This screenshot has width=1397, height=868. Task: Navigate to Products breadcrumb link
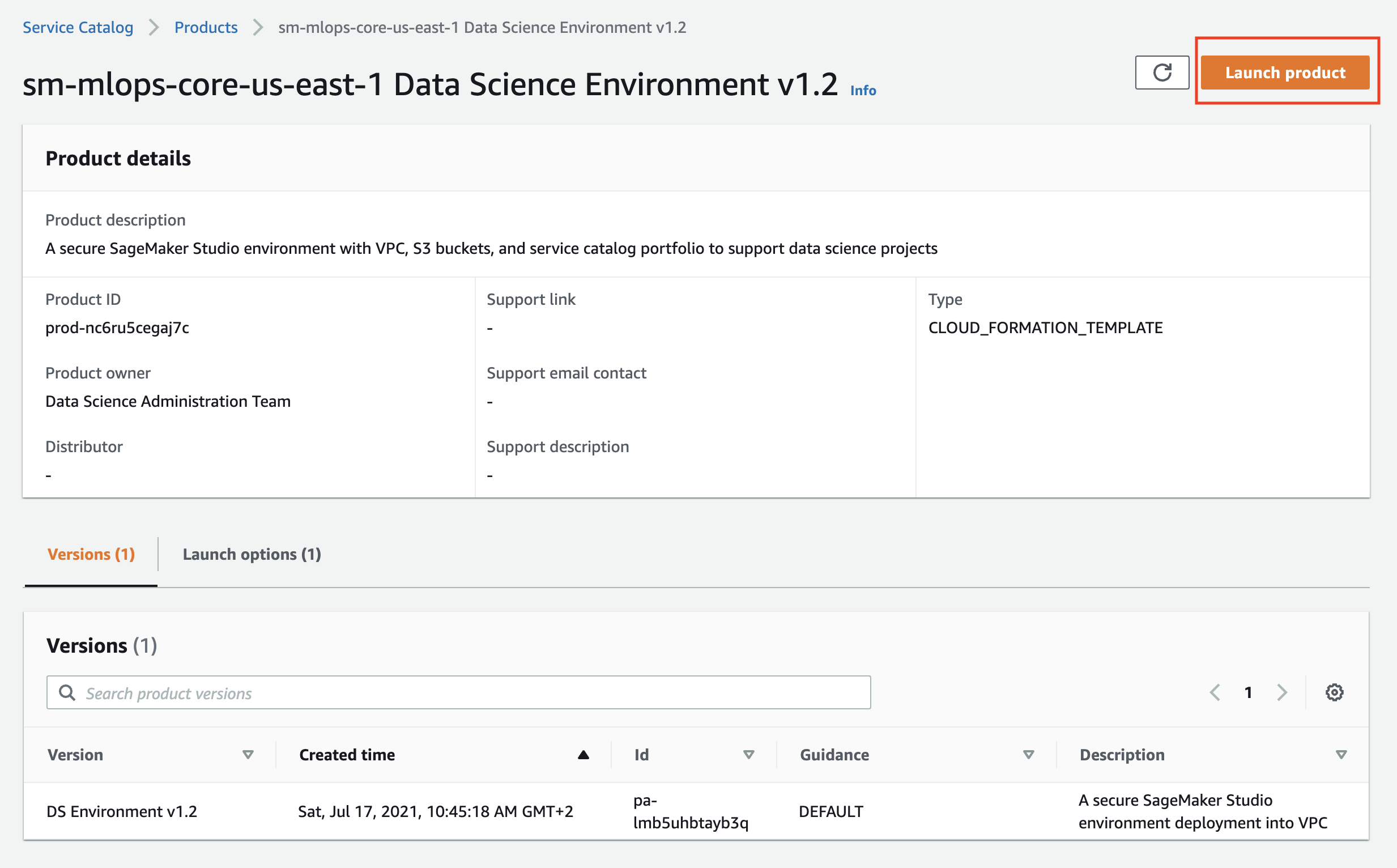(x=206, y=28)
